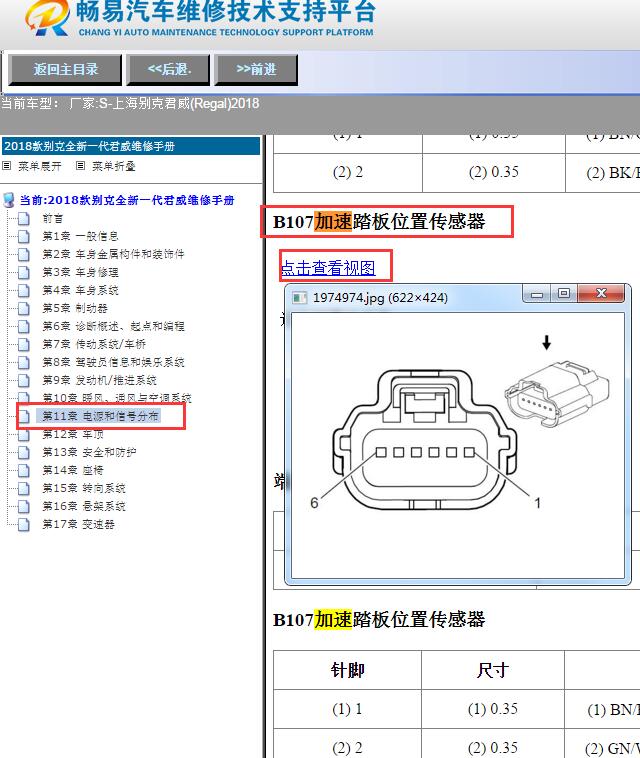Click the page icon beside 第5章
The image size is (640, 758).
click(x=24, y=308)
